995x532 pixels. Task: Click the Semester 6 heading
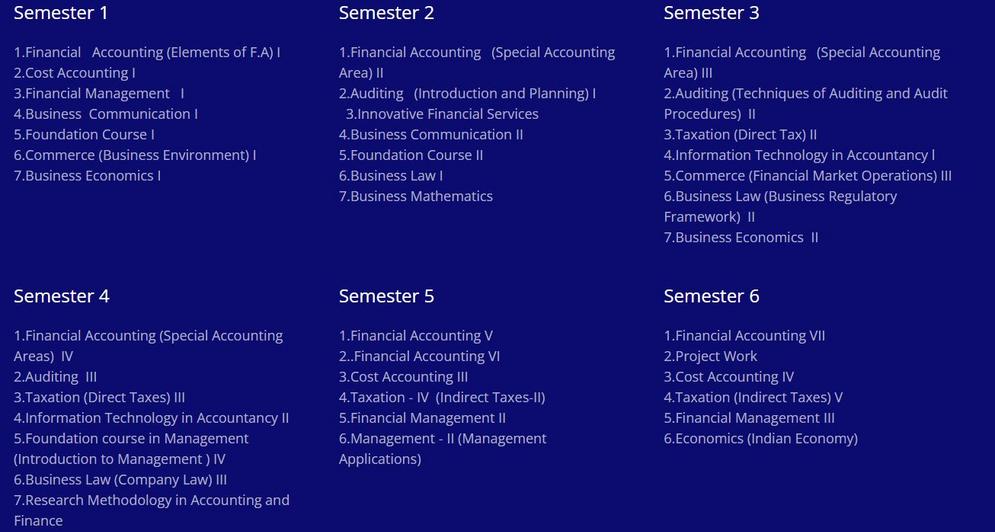(x=711, y=296)
